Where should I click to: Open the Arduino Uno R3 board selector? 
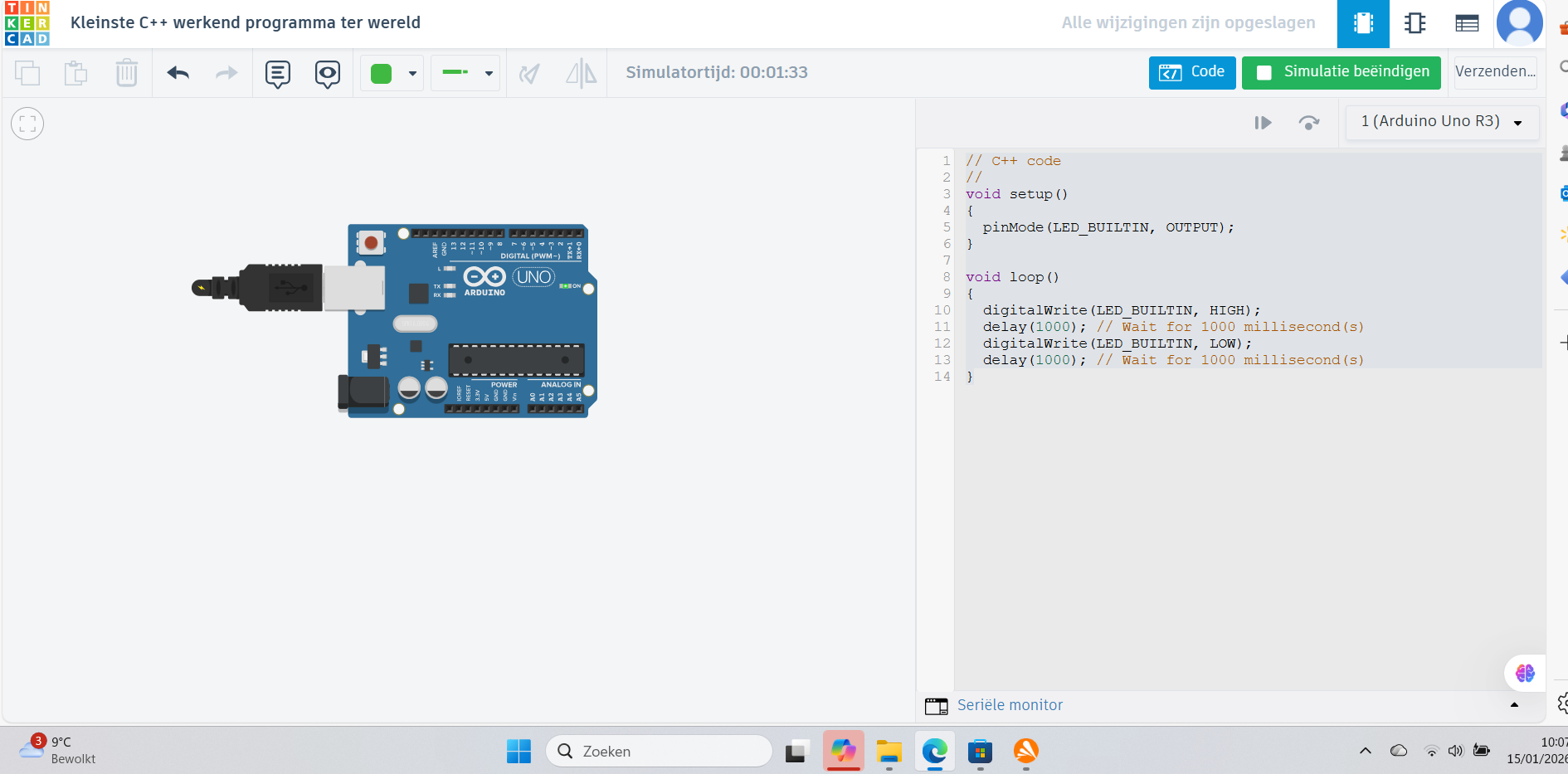coord(1441,122)
